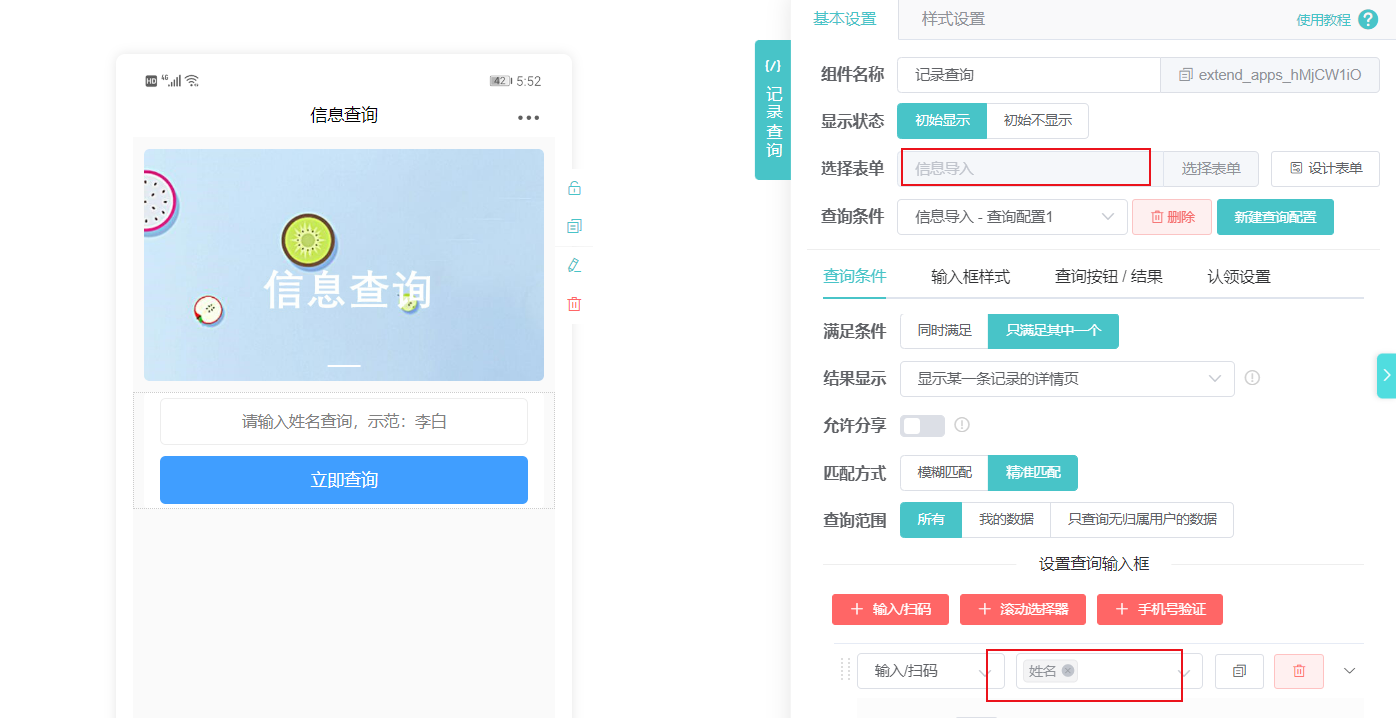The width and height of the screenshot is (1396, 718).
Task: Delete the 输入/扫码 input row via trash icon
Action: (x=1298, y=671)
